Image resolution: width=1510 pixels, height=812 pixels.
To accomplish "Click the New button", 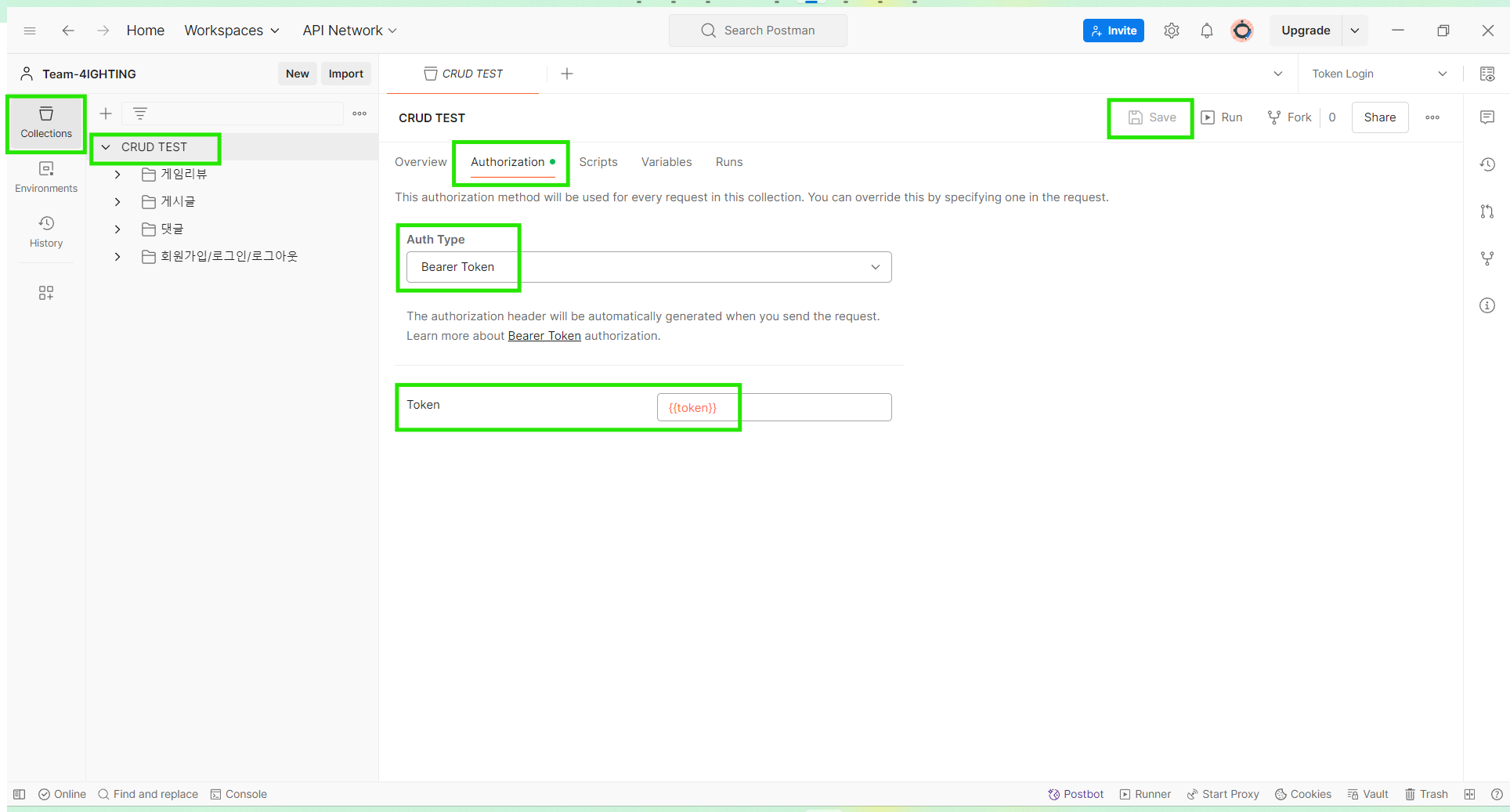I will point(298,74).
